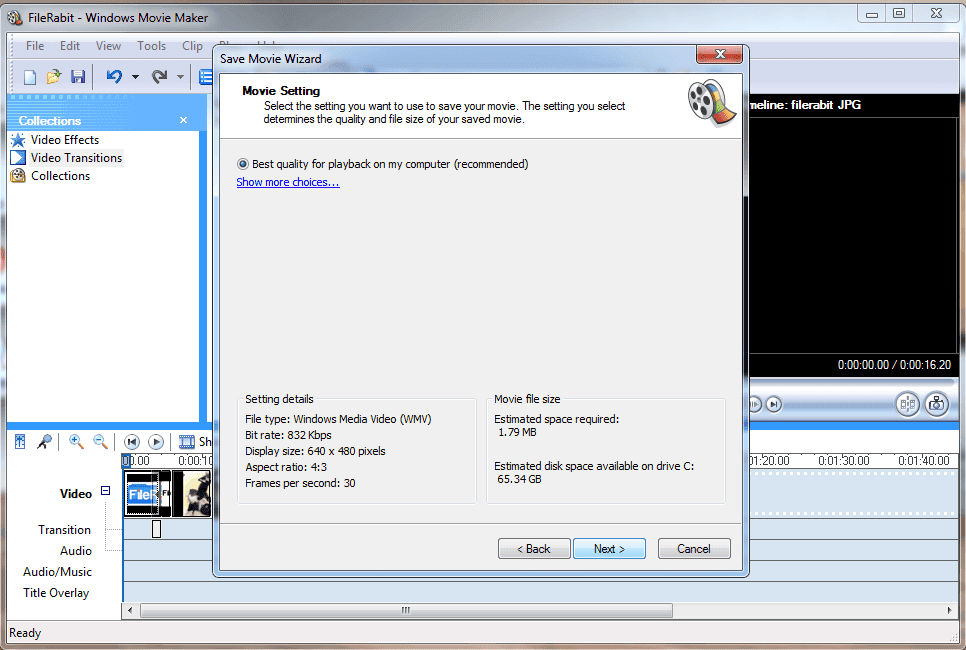The width and height of the screenshot is (966, 650).
Task: Click the Audio/Music track label
Action: click(57, 572)
